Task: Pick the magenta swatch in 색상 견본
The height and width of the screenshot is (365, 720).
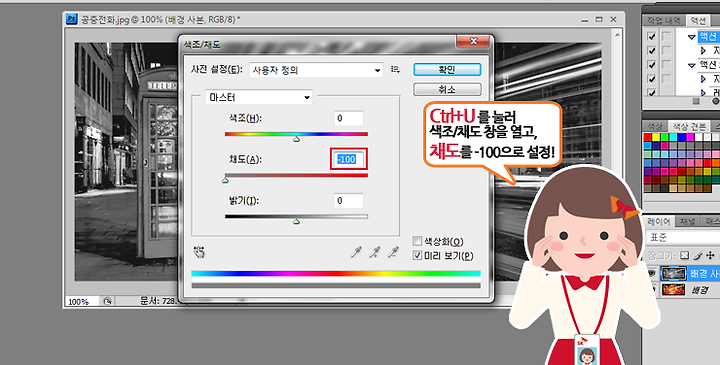Action: (690, 137)
